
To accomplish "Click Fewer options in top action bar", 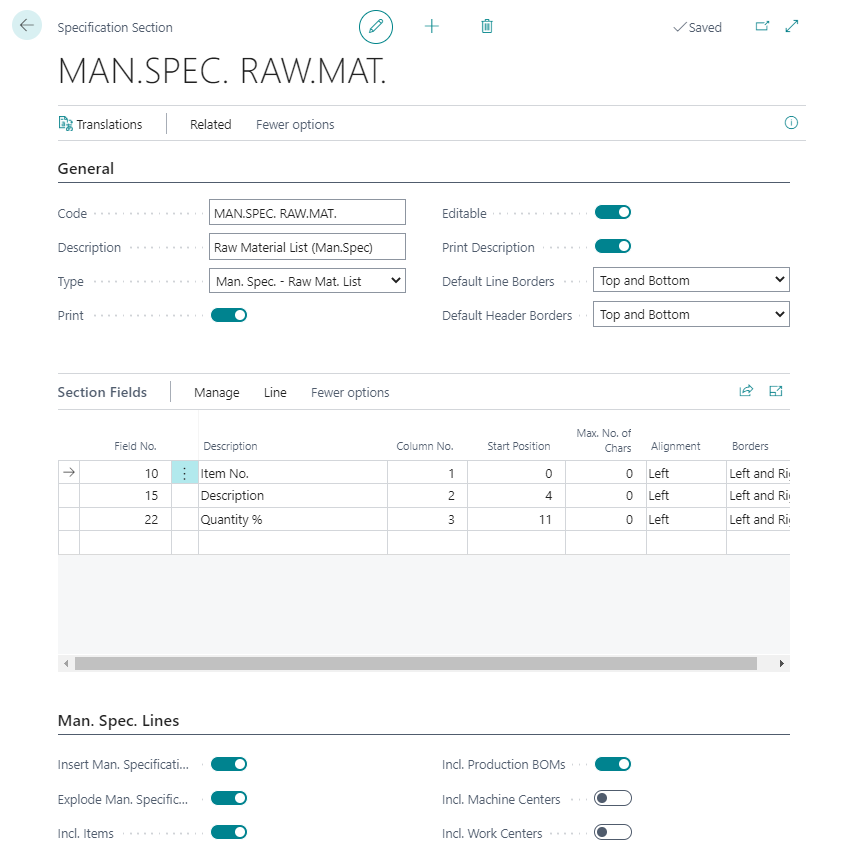I will coord(295,124).
